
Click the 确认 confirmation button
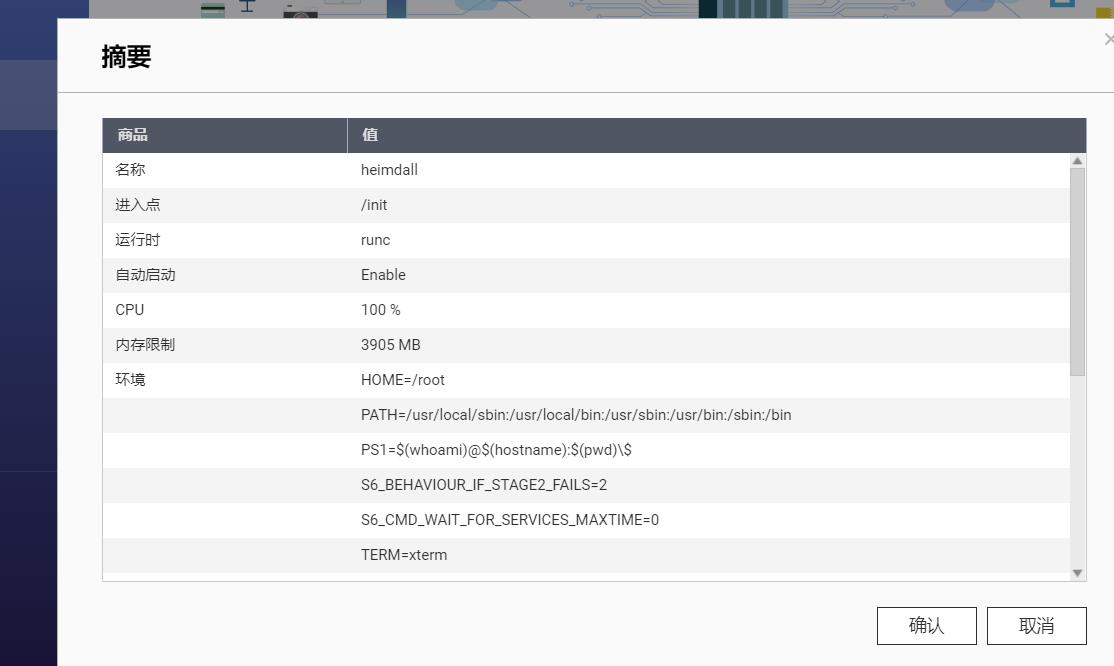[x=926, y=625]
